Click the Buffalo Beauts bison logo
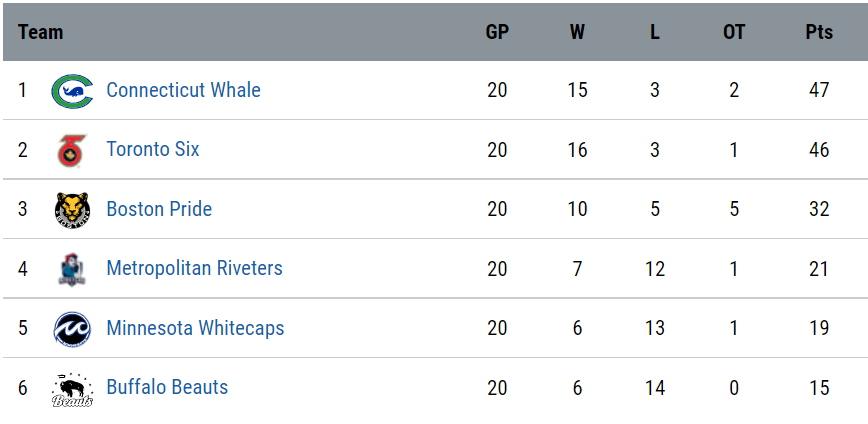This screenshot has width=868, height=424. (x=73, y=390)
